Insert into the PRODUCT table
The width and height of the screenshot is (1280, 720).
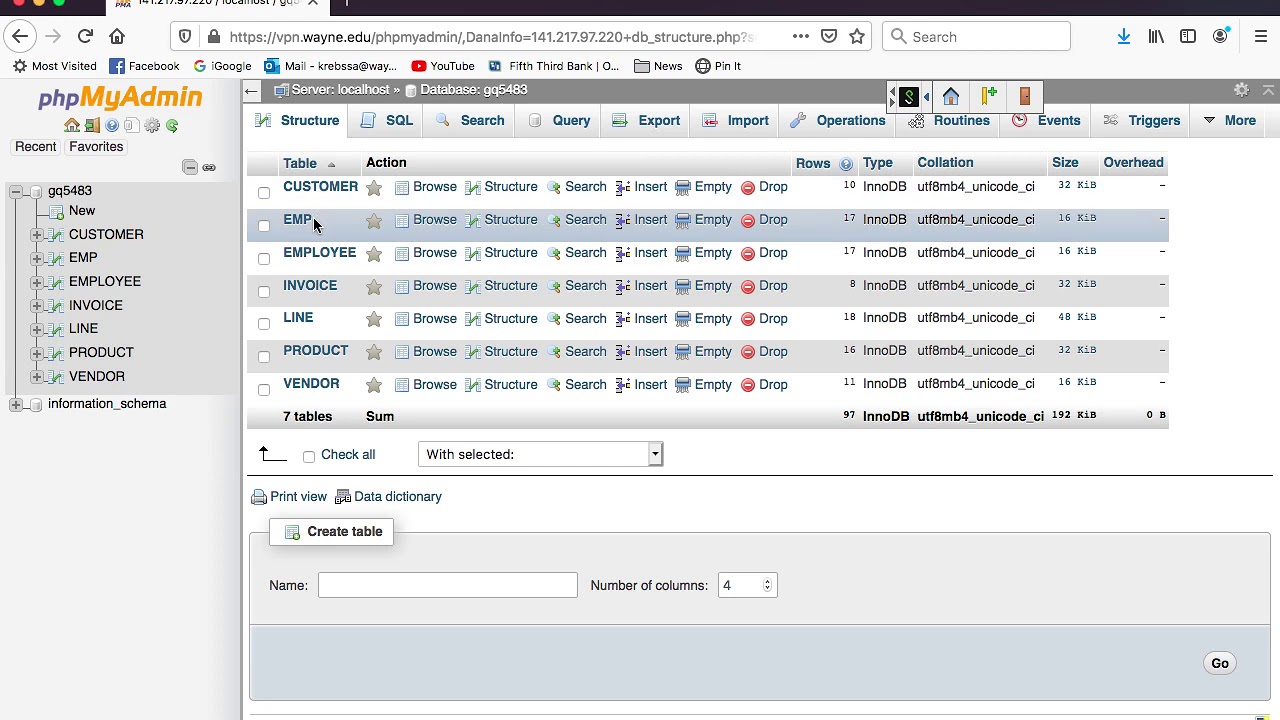pyautogui.click(x=641, y=352)
